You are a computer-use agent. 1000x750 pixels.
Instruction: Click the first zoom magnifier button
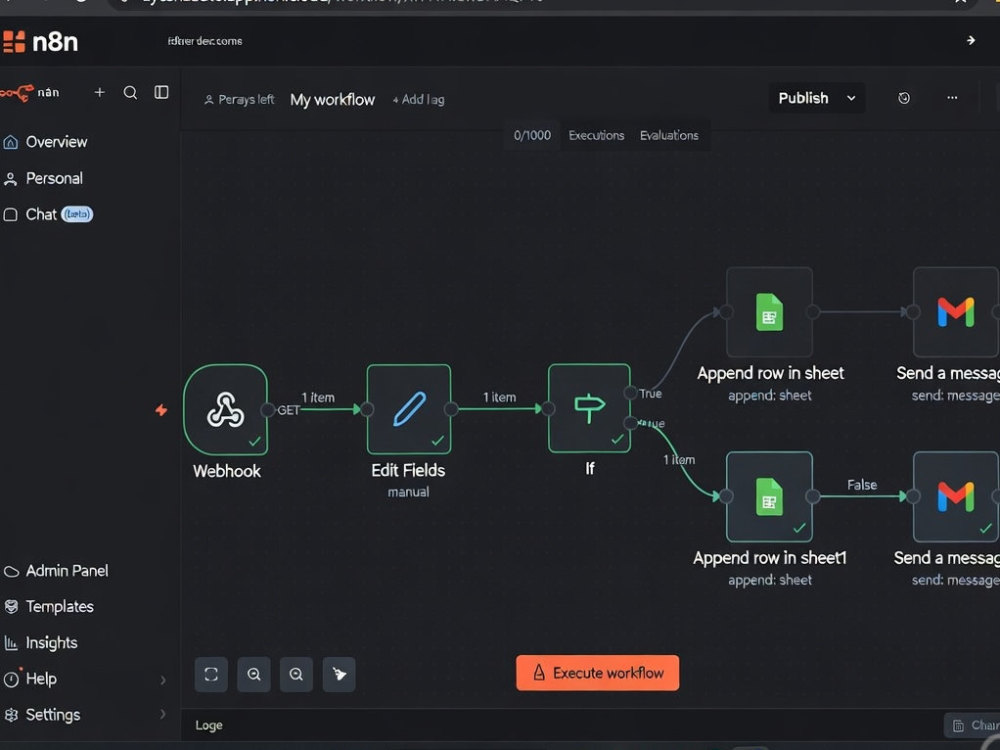coord(254,674)
